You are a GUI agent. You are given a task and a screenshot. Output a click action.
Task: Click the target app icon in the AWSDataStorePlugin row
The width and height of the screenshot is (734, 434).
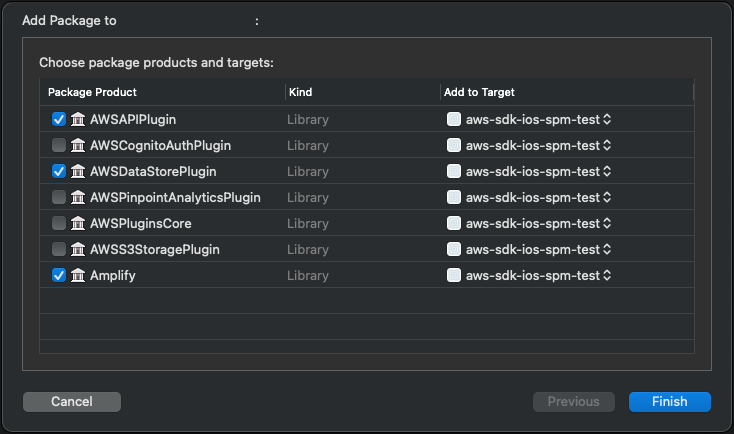(x=454, y=171)
